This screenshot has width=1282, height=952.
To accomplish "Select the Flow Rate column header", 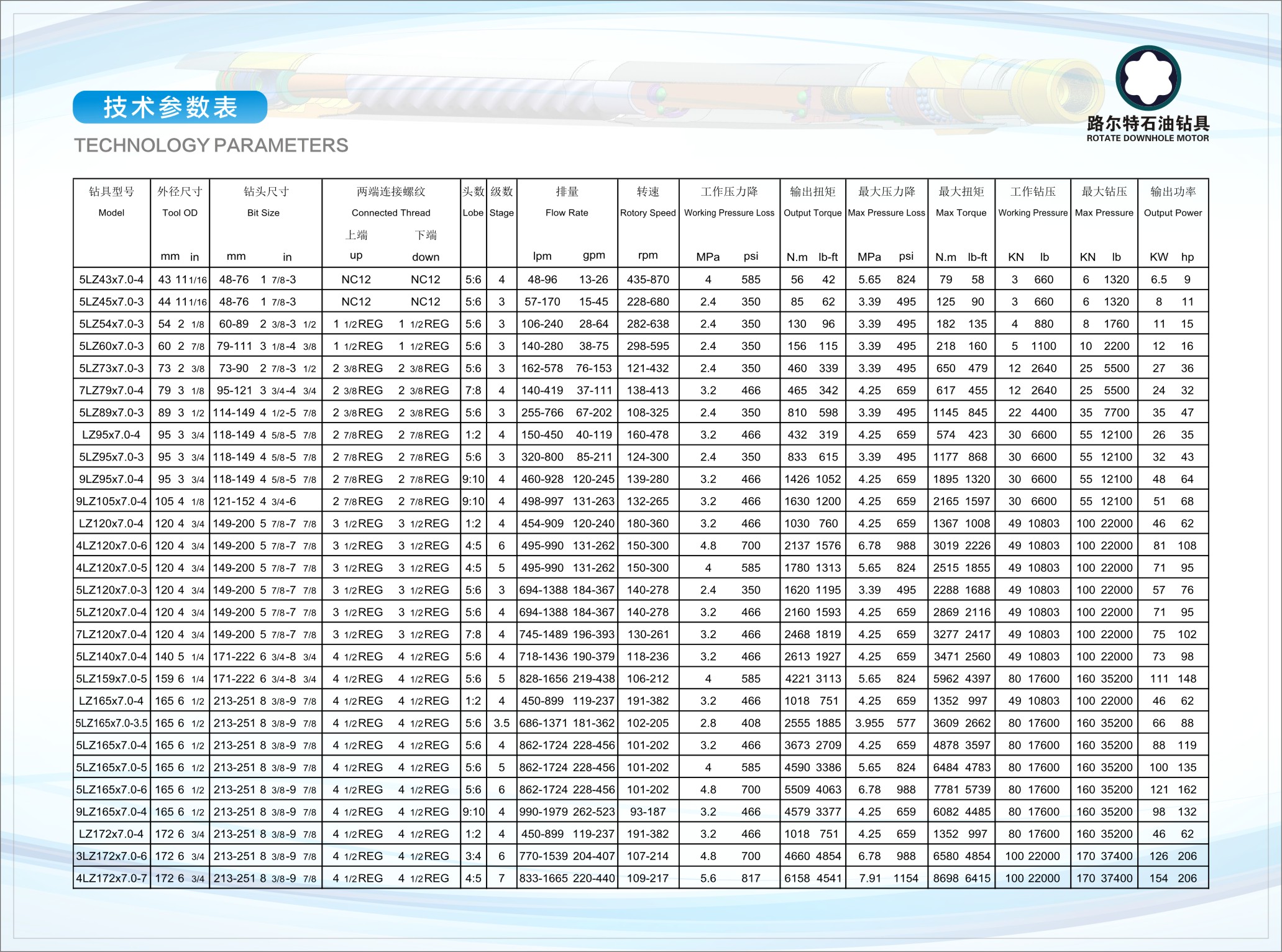I will pos(567,213).
